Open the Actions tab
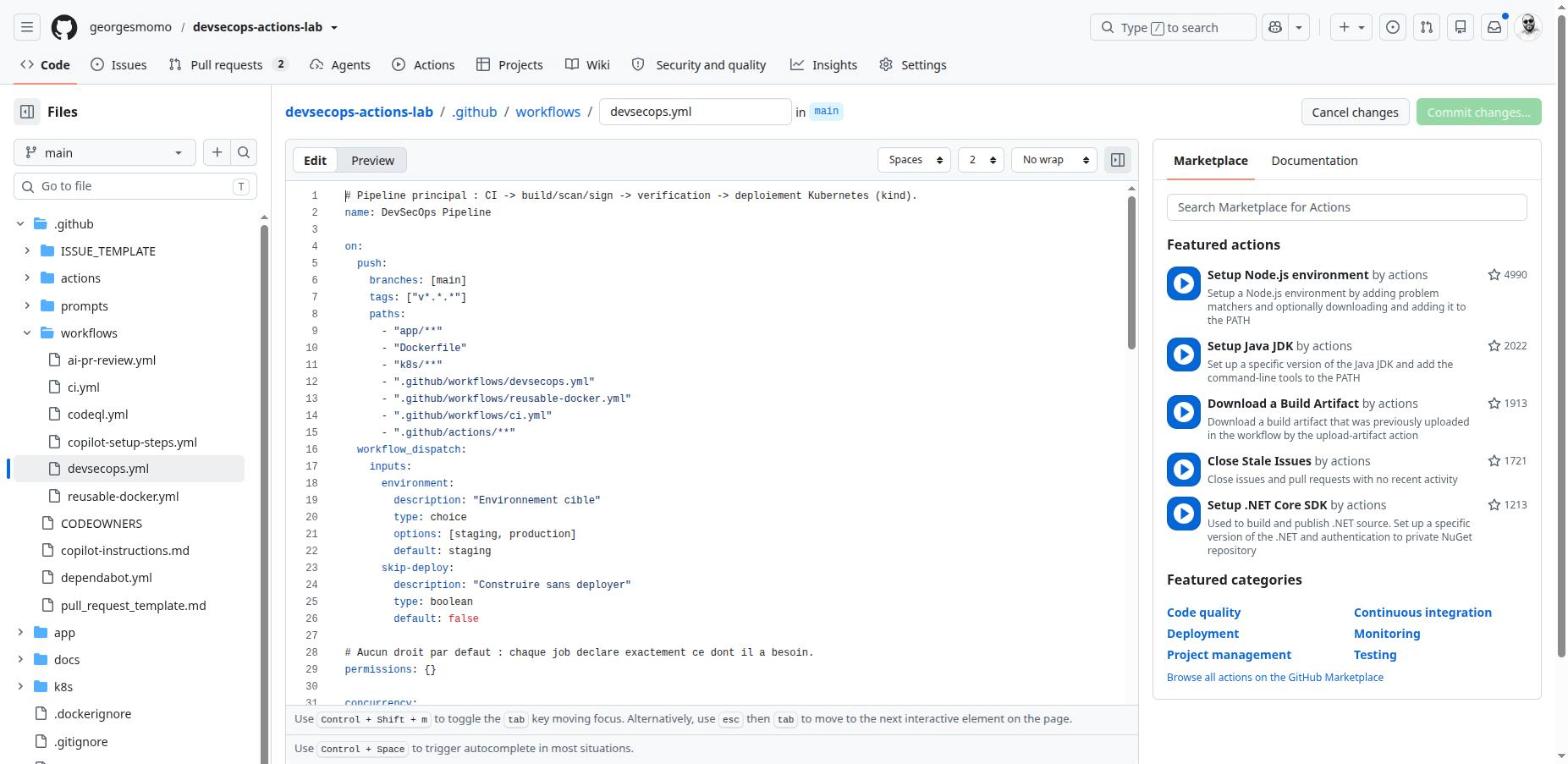The image size is (1568, 764). tap(423, 65)
